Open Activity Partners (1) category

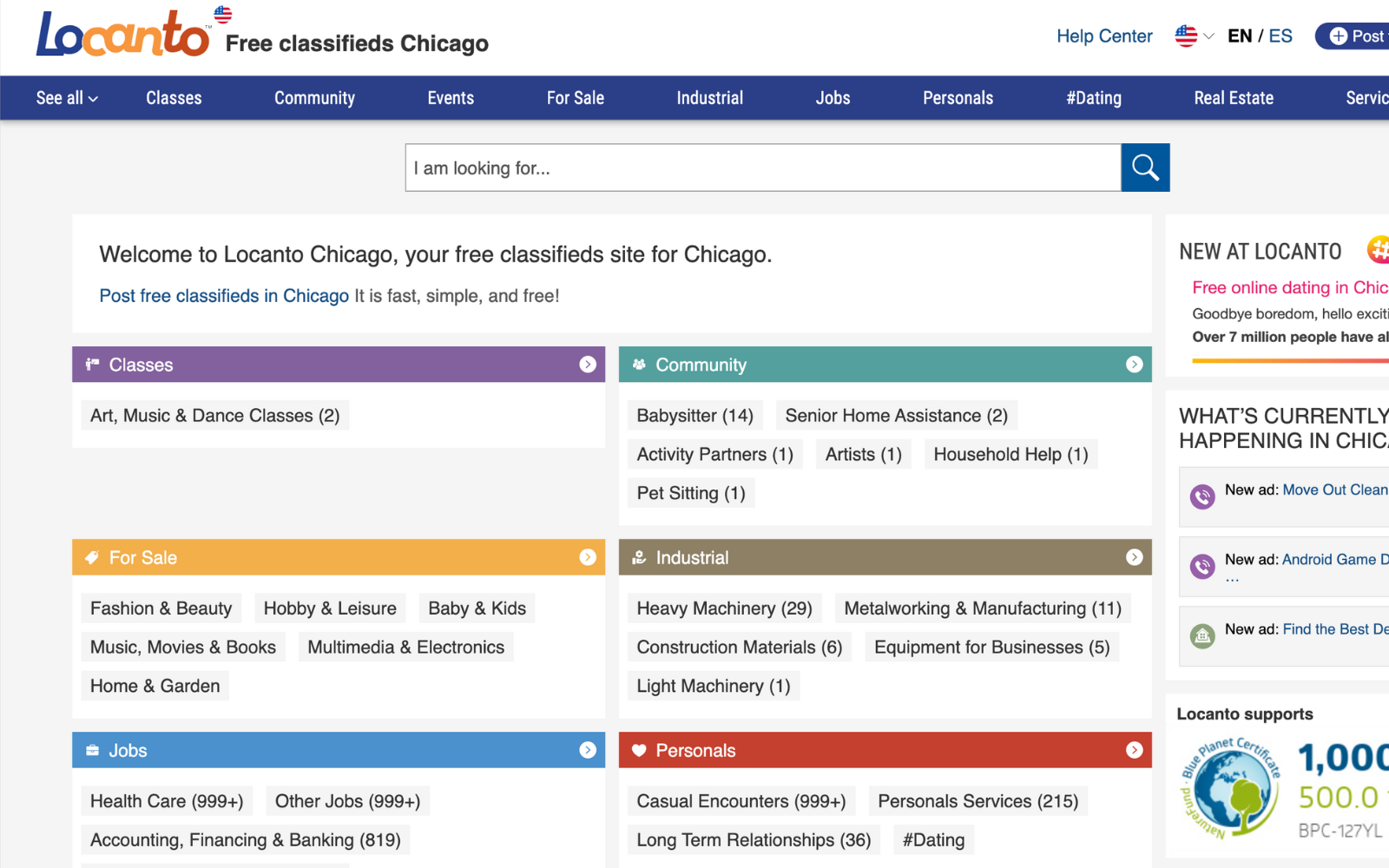click(715, 454)
